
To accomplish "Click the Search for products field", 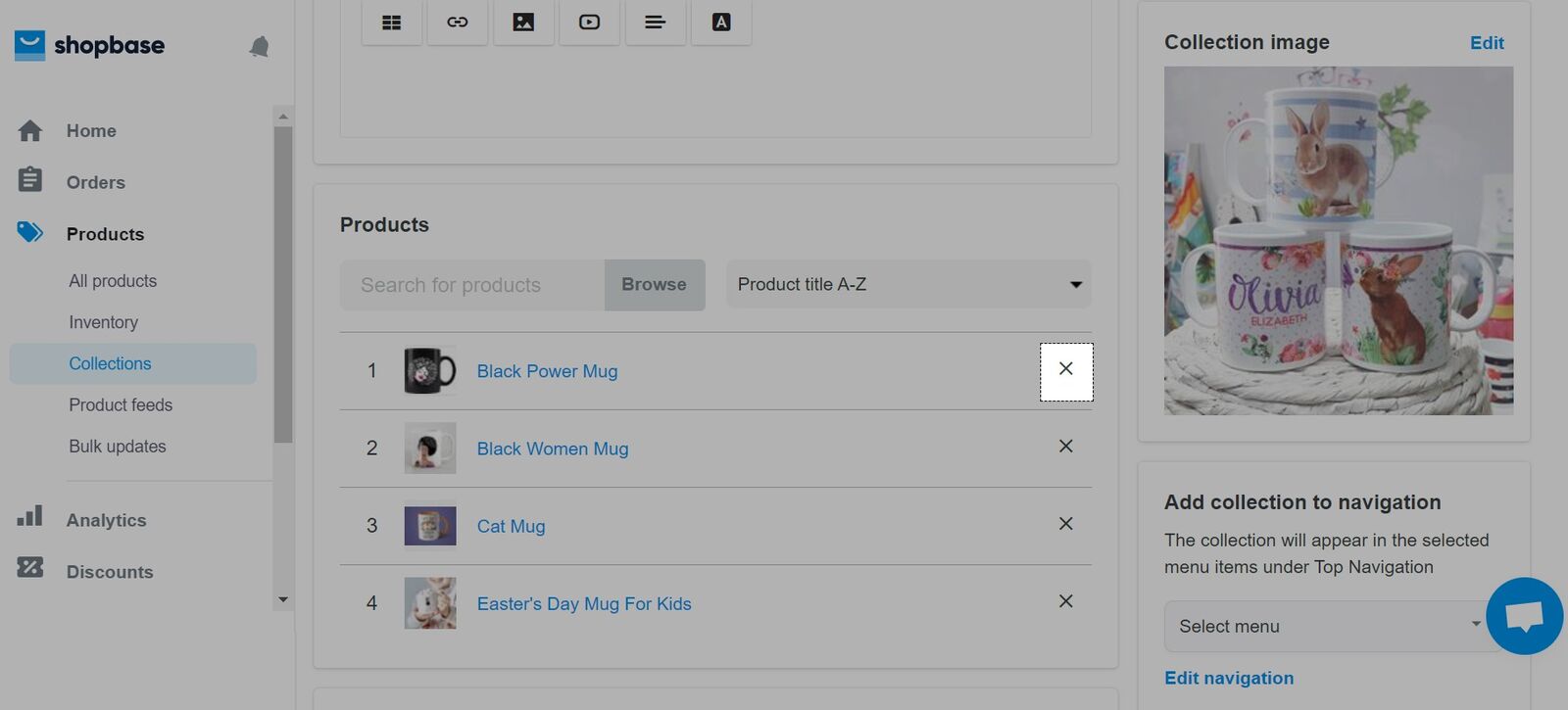I will click(472, 285).
